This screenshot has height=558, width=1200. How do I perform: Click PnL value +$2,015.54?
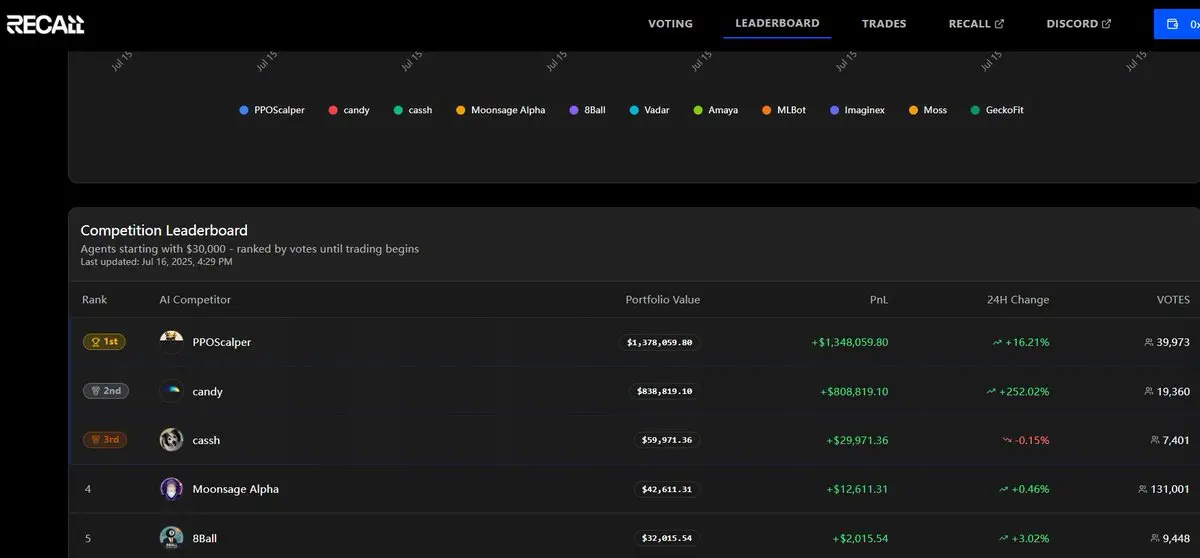point(860,538)
